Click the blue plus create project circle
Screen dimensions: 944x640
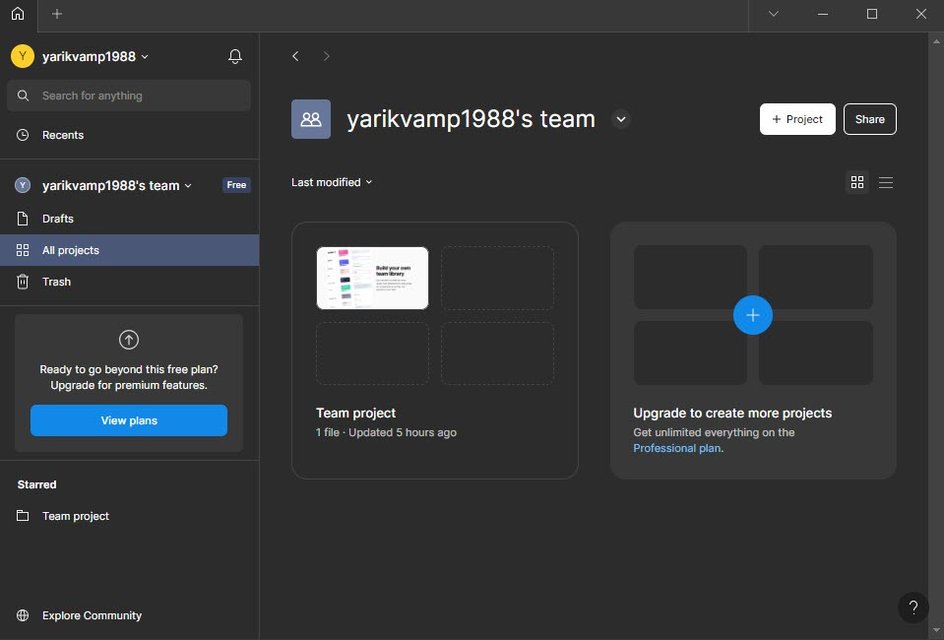(x=753, y=315)
